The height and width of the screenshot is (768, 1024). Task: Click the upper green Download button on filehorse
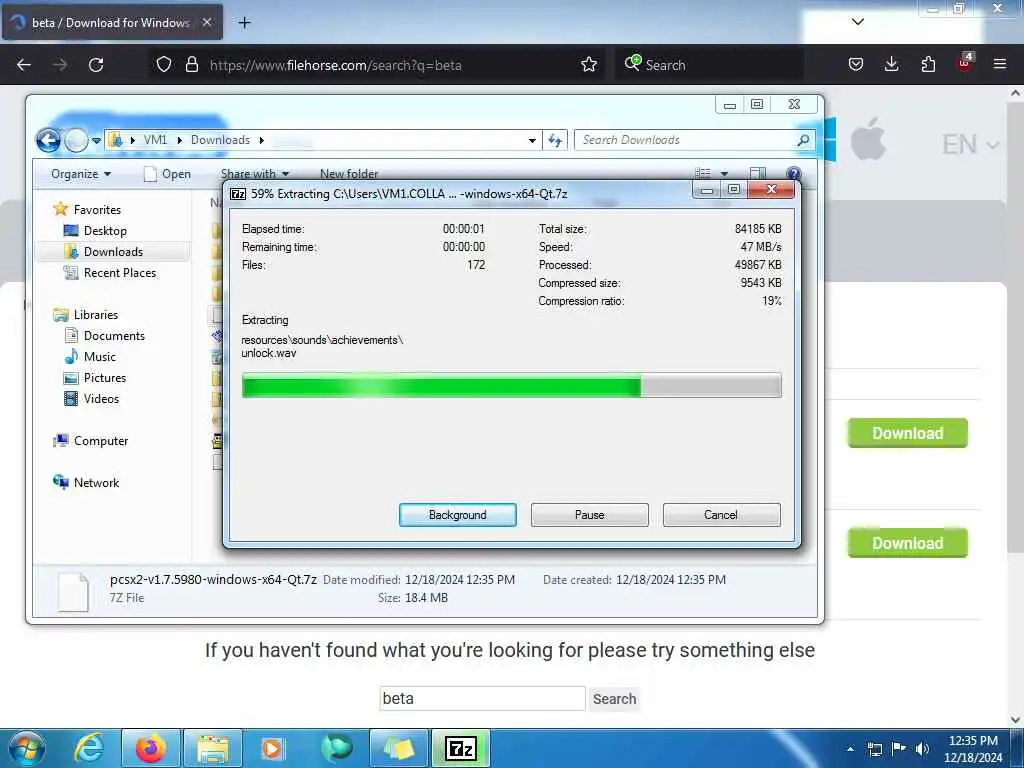point(907,433)
